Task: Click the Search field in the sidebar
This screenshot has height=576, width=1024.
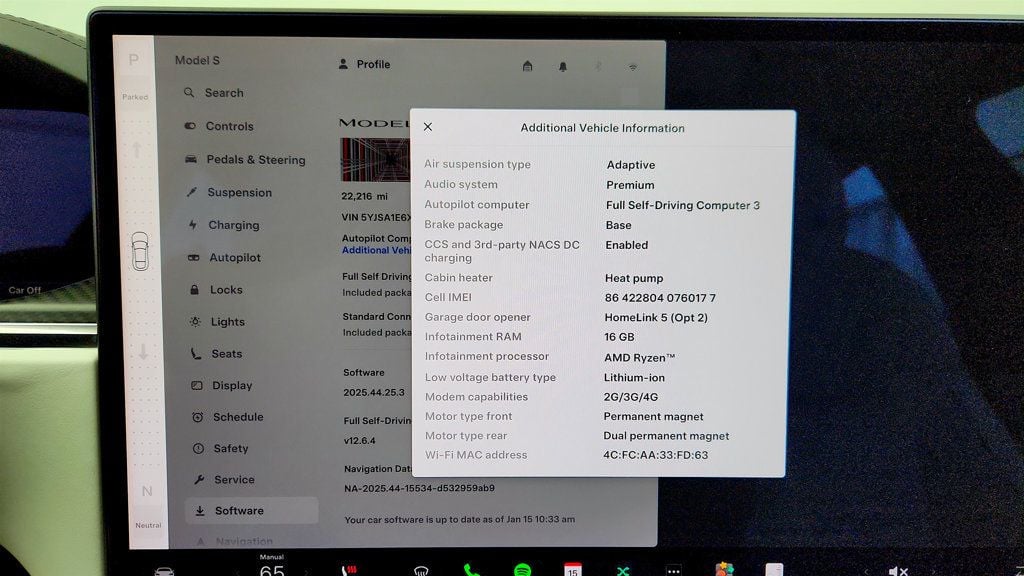Action: tap(224, 93)
